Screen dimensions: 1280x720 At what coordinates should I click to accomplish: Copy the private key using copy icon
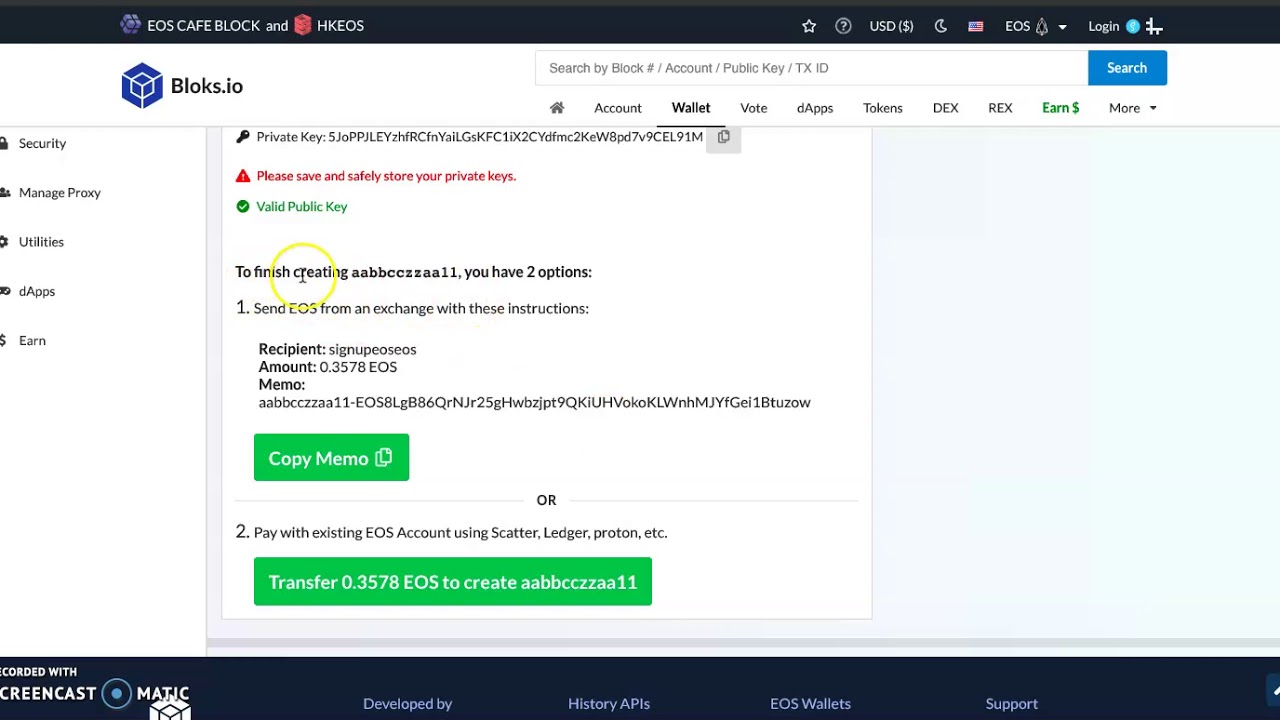(x=723, y=137)
